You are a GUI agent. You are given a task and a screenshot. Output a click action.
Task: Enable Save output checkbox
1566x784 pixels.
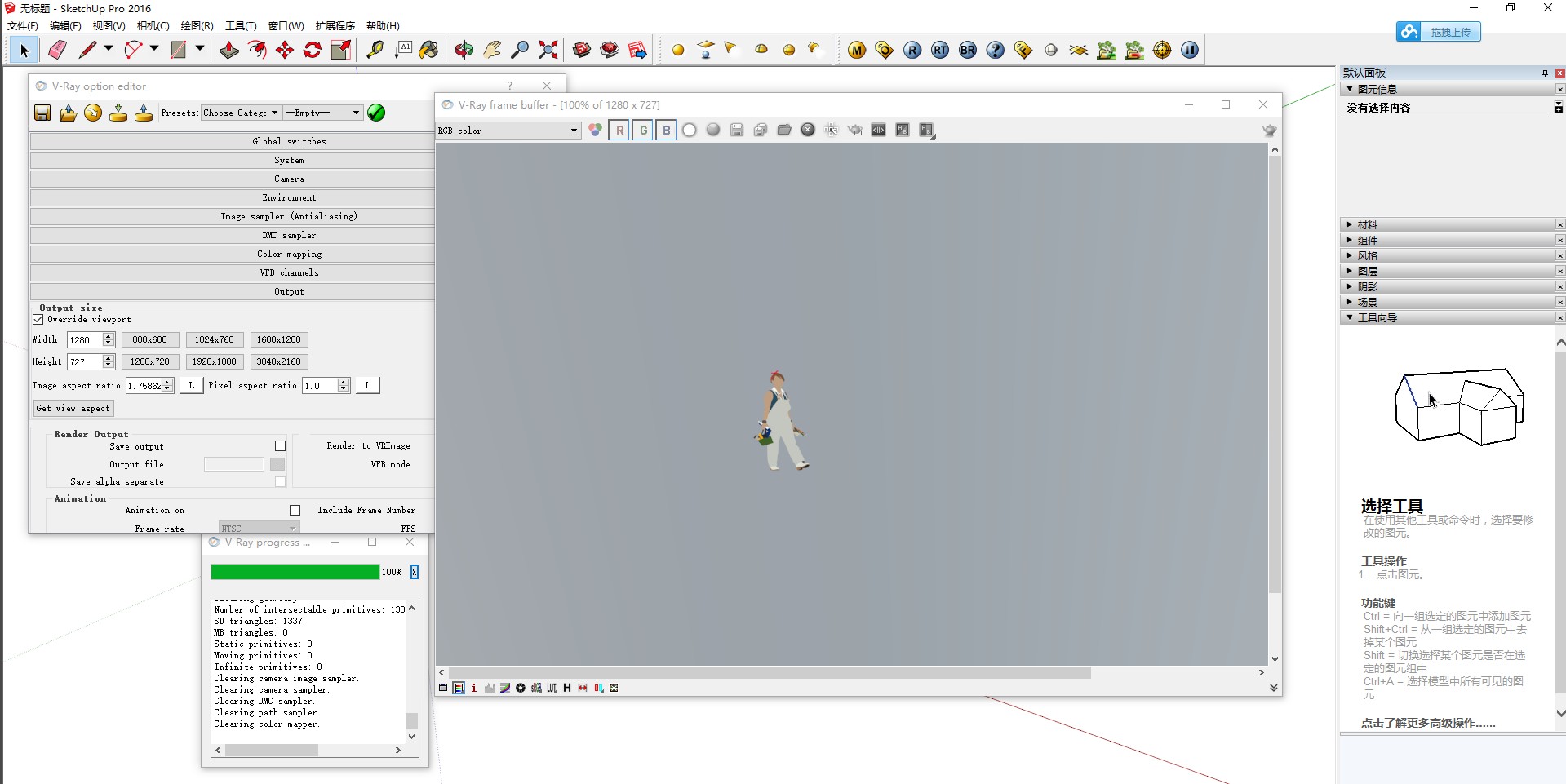tap(280, 446)
